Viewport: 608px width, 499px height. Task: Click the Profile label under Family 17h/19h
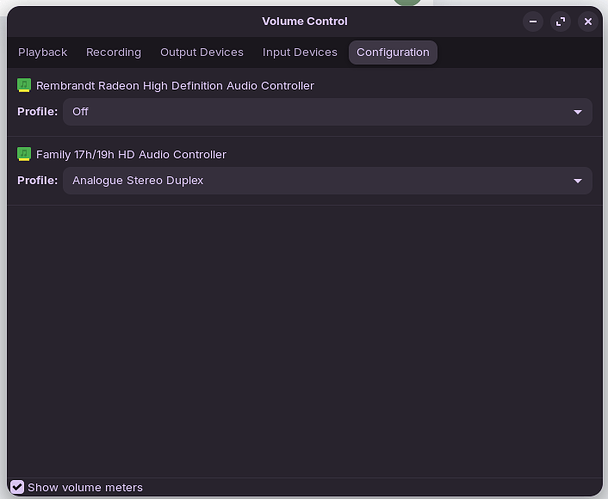pos(37,181)
